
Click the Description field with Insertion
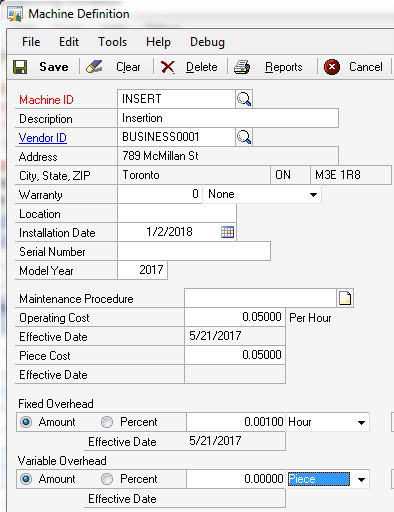(x=228, y=118)
